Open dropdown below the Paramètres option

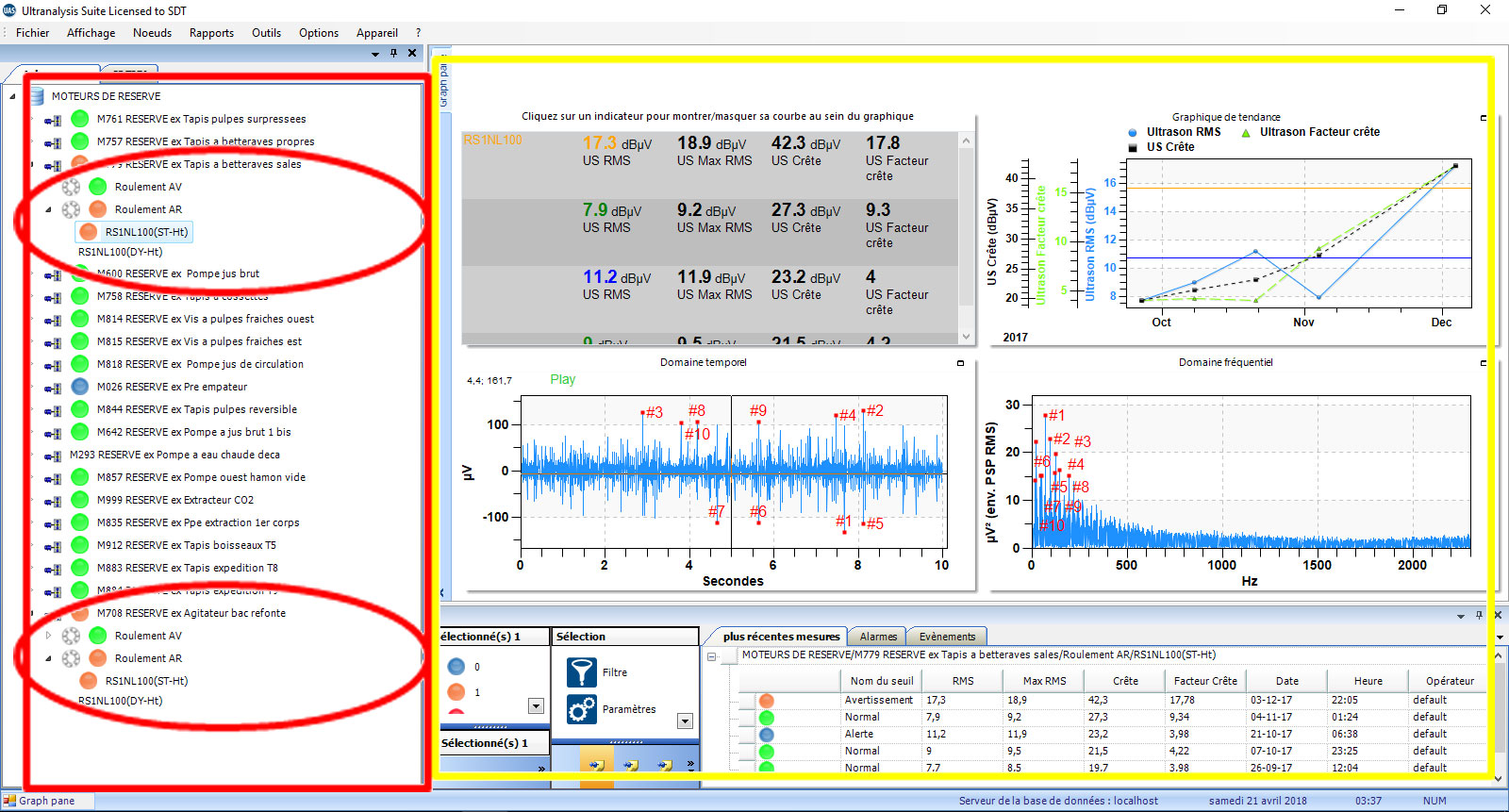click(686, 721)
